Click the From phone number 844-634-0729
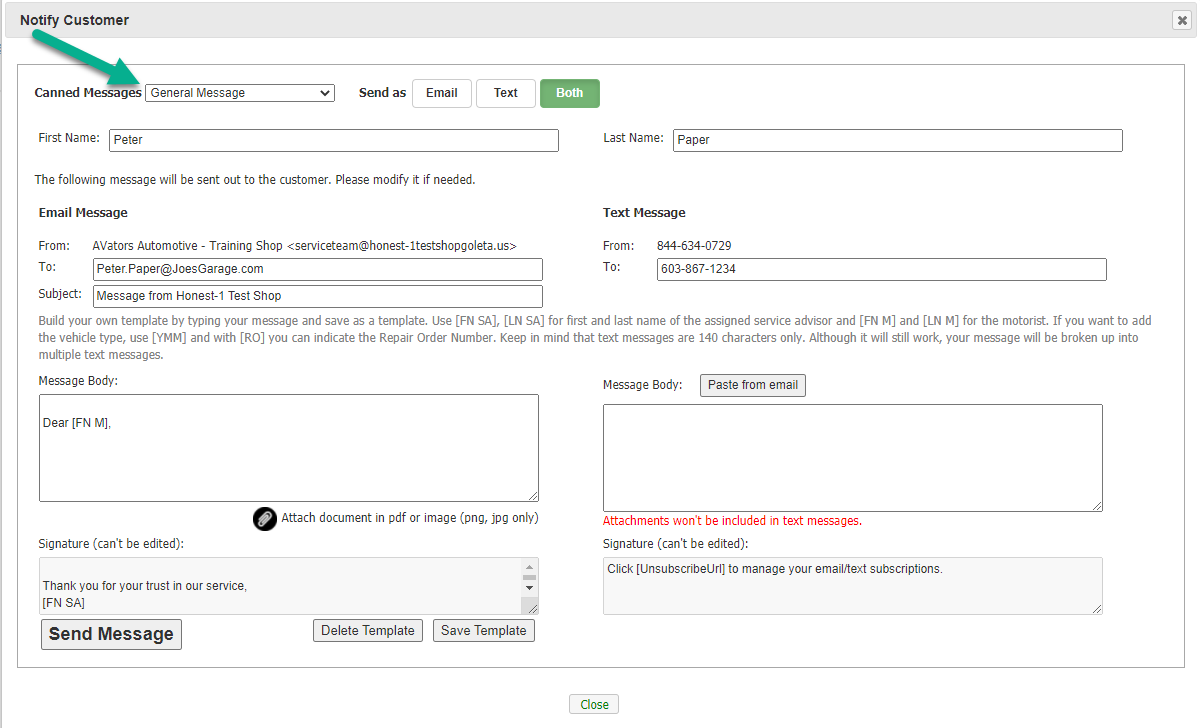 (x=693, y=246)
